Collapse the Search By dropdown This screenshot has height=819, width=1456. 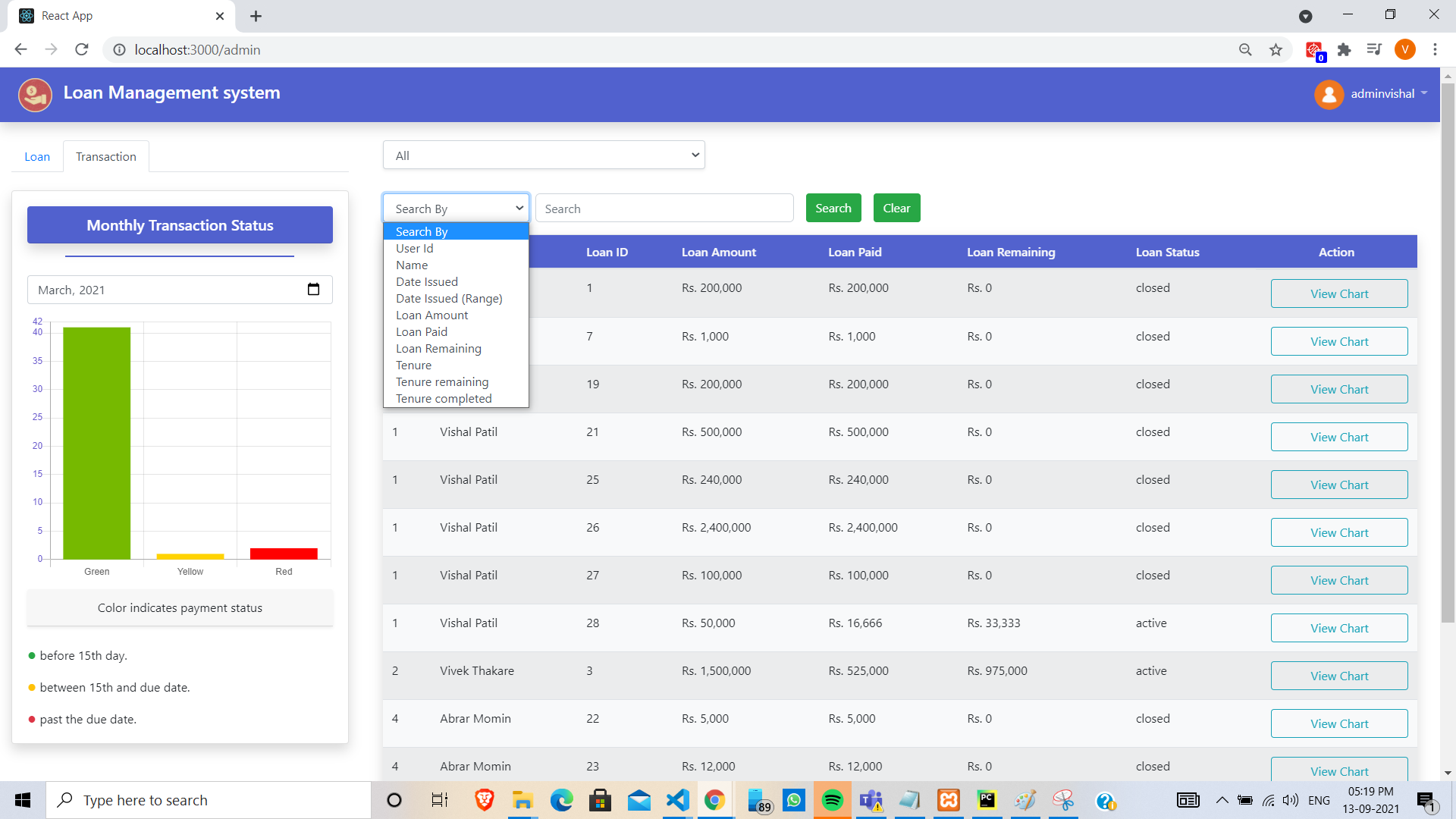pos(456,209)
